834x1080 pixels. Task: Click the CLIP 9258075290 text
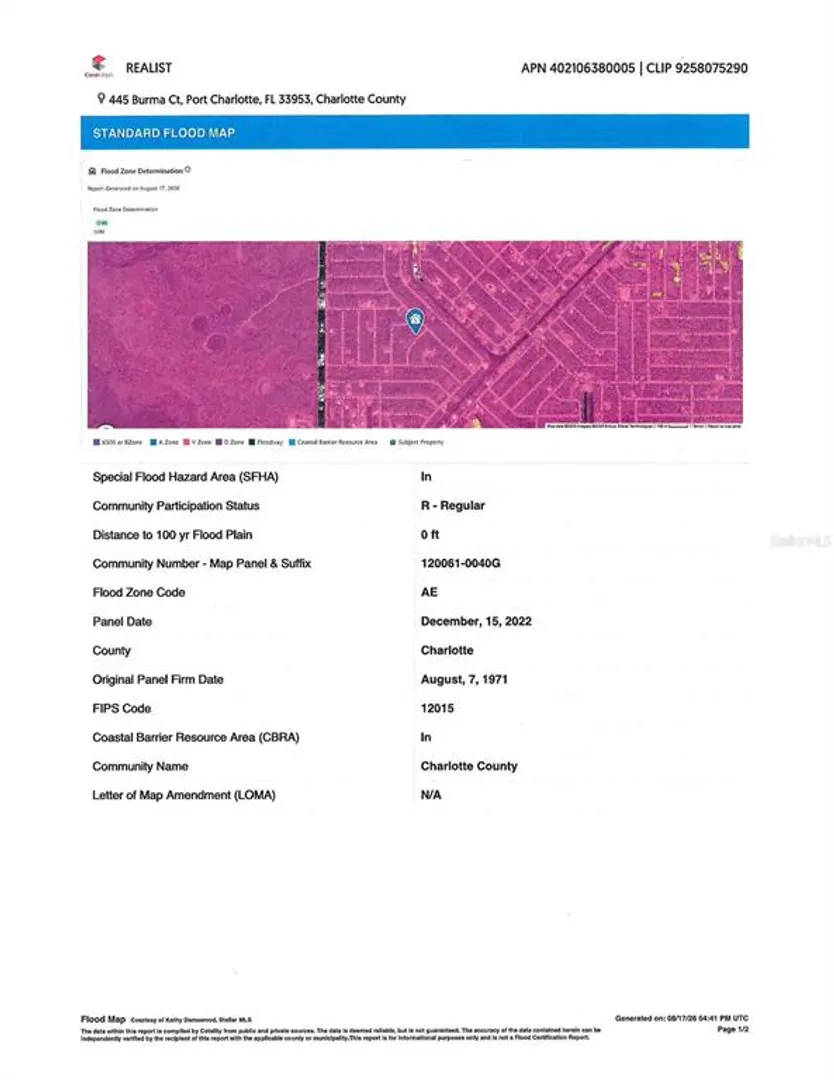click(x=697, y=68)
